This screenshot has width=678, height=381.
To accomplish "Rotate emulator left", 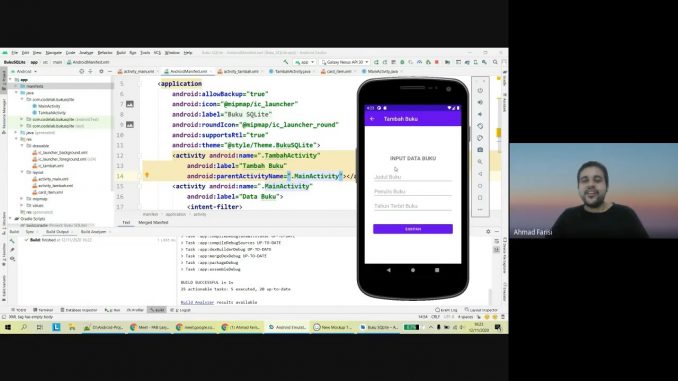I will click(480, 126).
